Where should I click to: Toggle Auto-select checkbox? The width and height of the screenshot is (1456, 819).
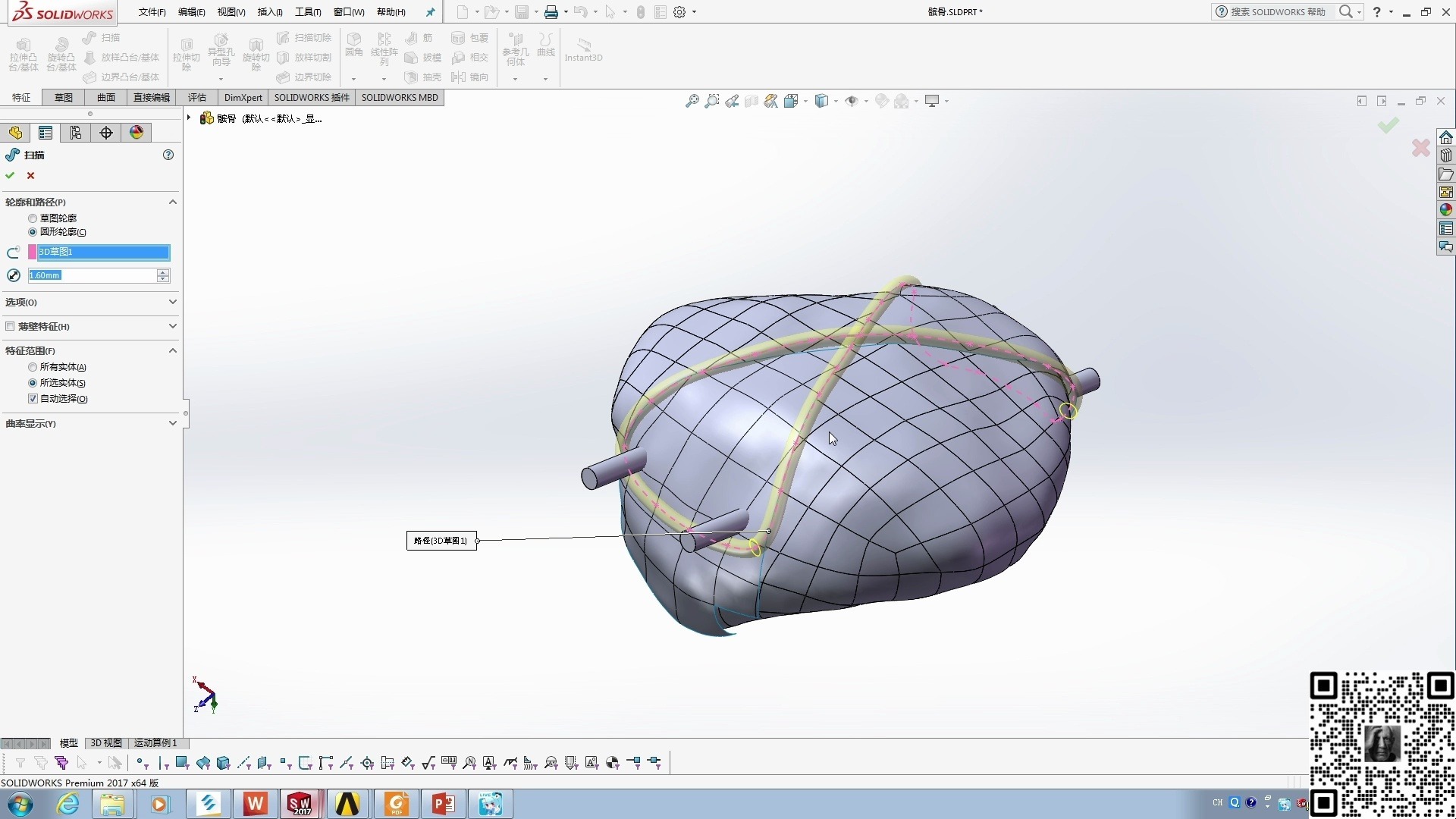coord(33,399)
